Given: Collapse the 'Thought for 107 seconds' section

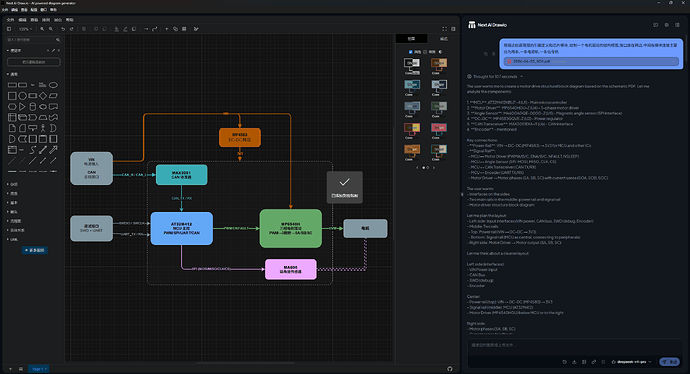Looking at the screenshot, I should pos(495,77).
